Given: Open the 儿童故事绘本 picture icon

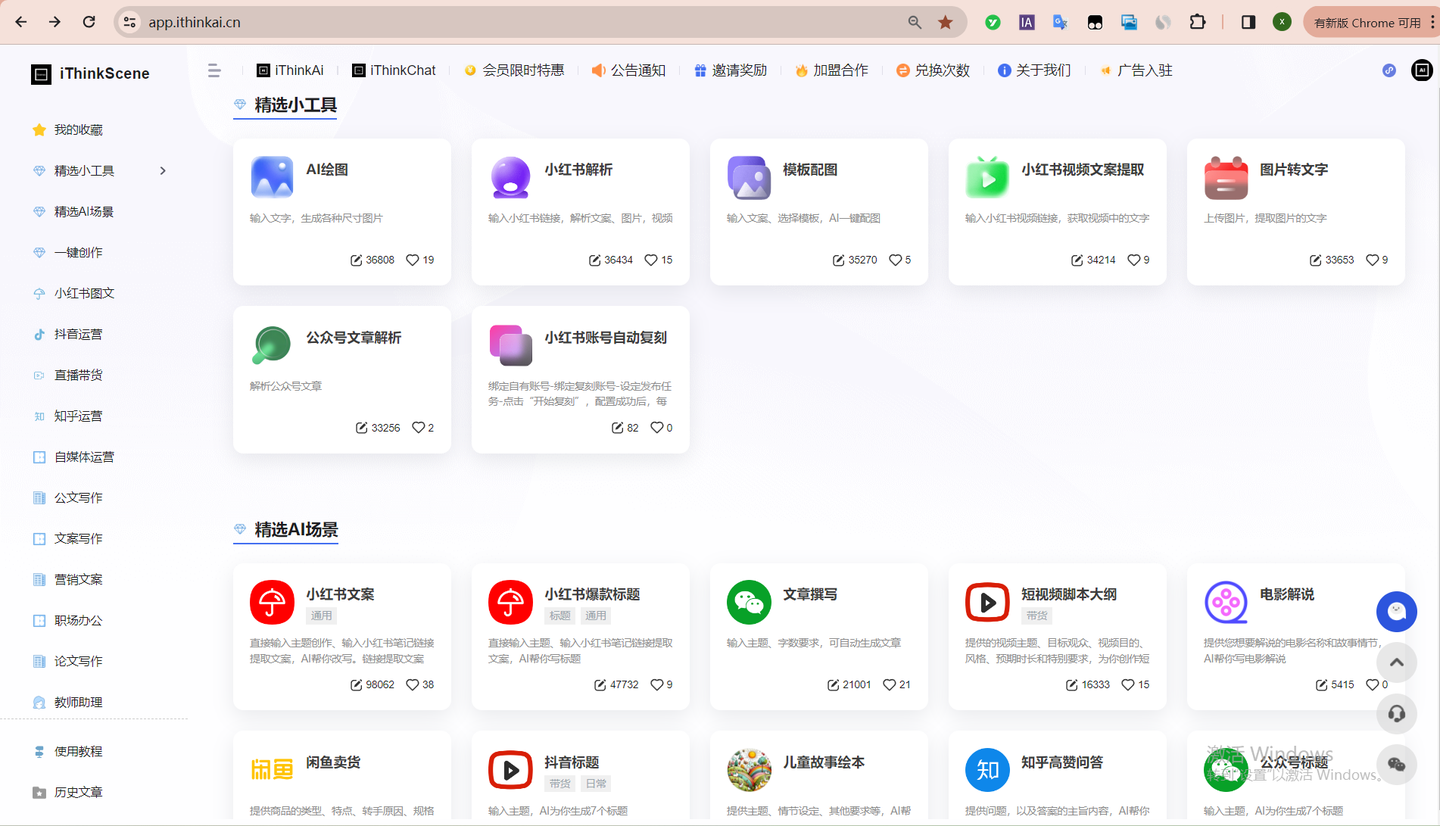Looking at the screenshot, I should 749,770.
